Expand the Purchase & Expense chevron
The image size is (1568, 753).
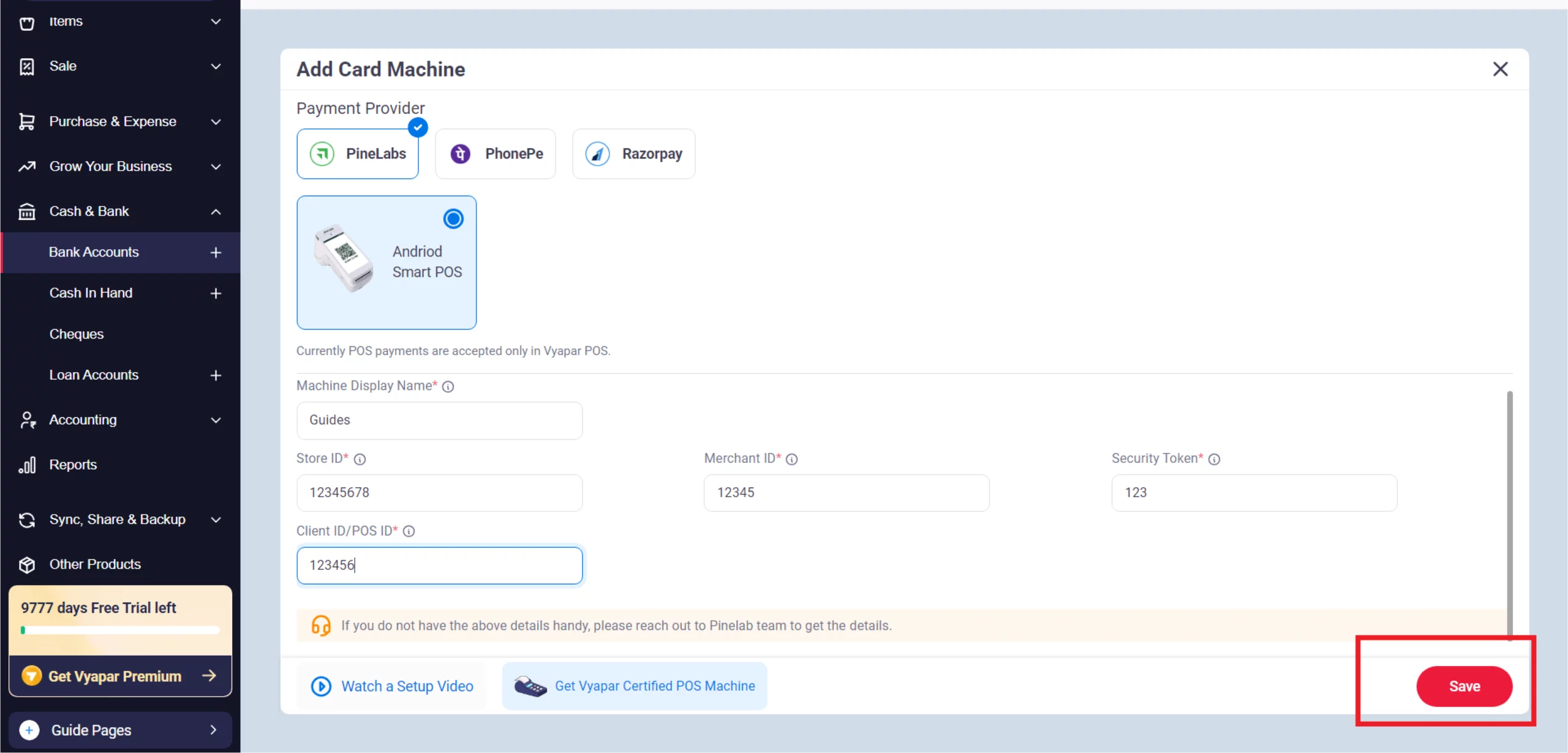(x=216, y=122)
